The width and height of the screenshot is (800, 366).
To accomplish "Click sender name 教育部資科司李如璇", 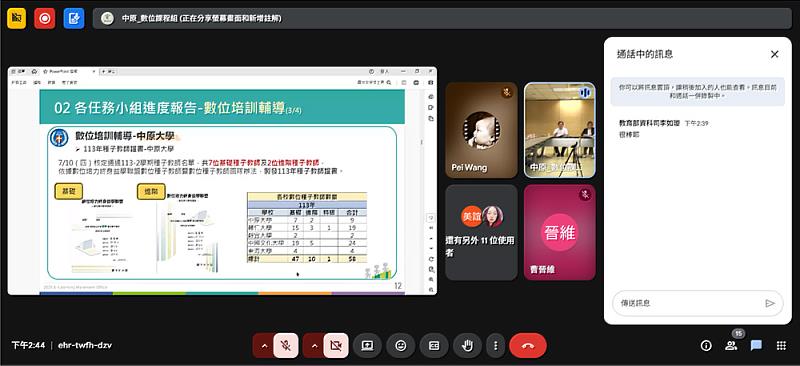I will coord(649,123).
